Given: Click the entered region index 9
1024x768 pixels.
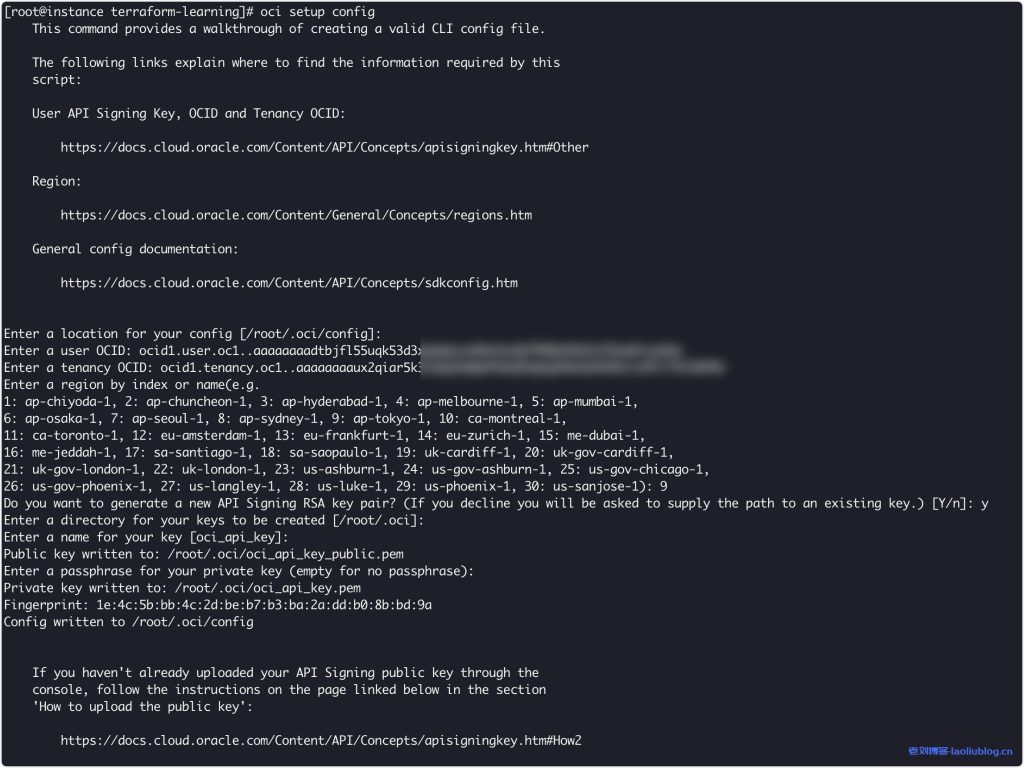Looking at the screenshot, I should pos(664,487).
